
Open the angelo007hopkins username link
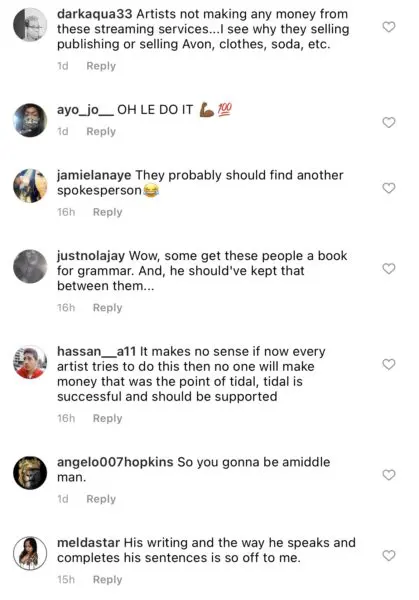(x=115, y=462)
